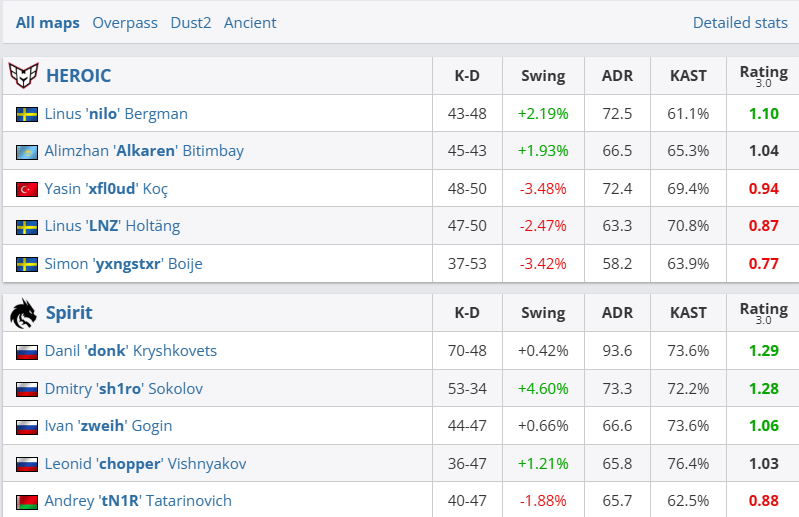Click the Russian flag beside donk

coord(27,352)
